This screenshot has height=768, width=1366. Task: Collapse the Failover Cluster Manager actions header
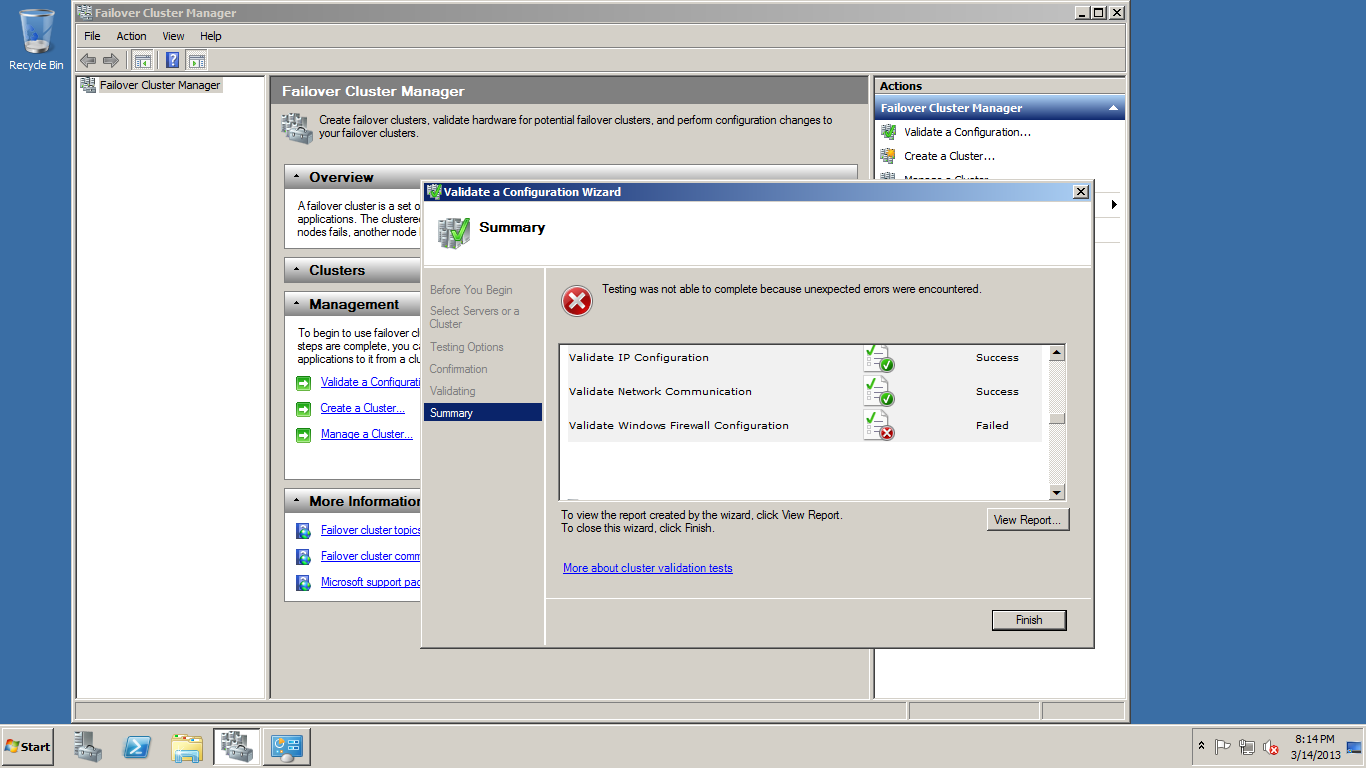point(1113,108)
